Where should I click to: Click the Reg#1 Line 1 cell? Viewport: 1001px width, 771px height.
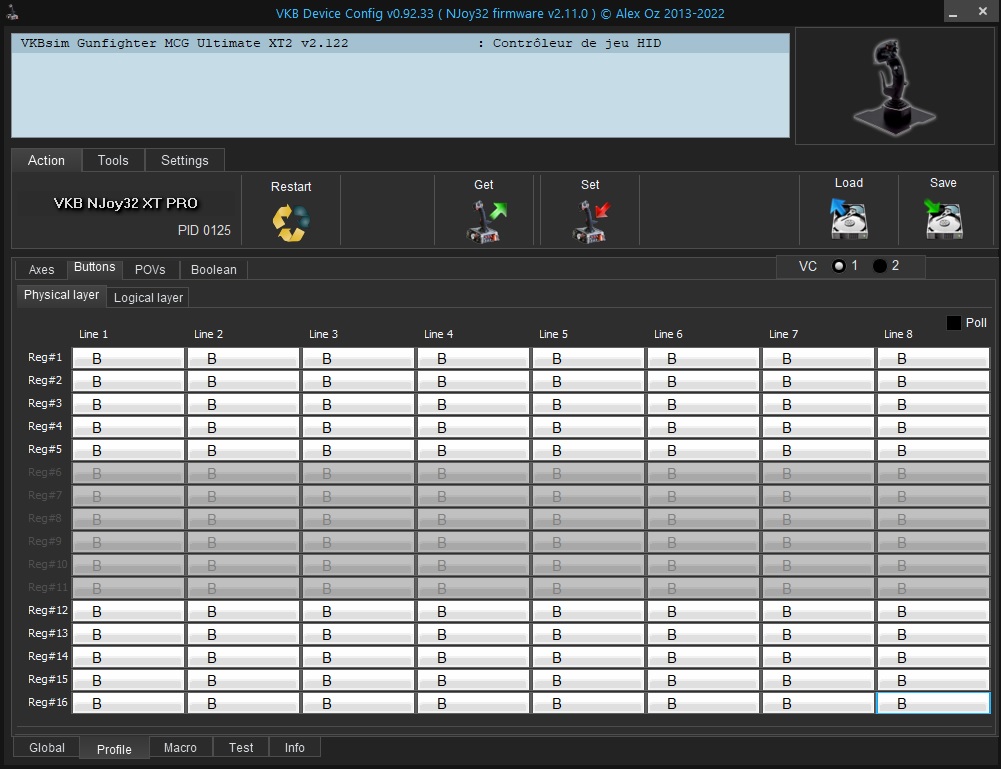click(x=128, y=358)
